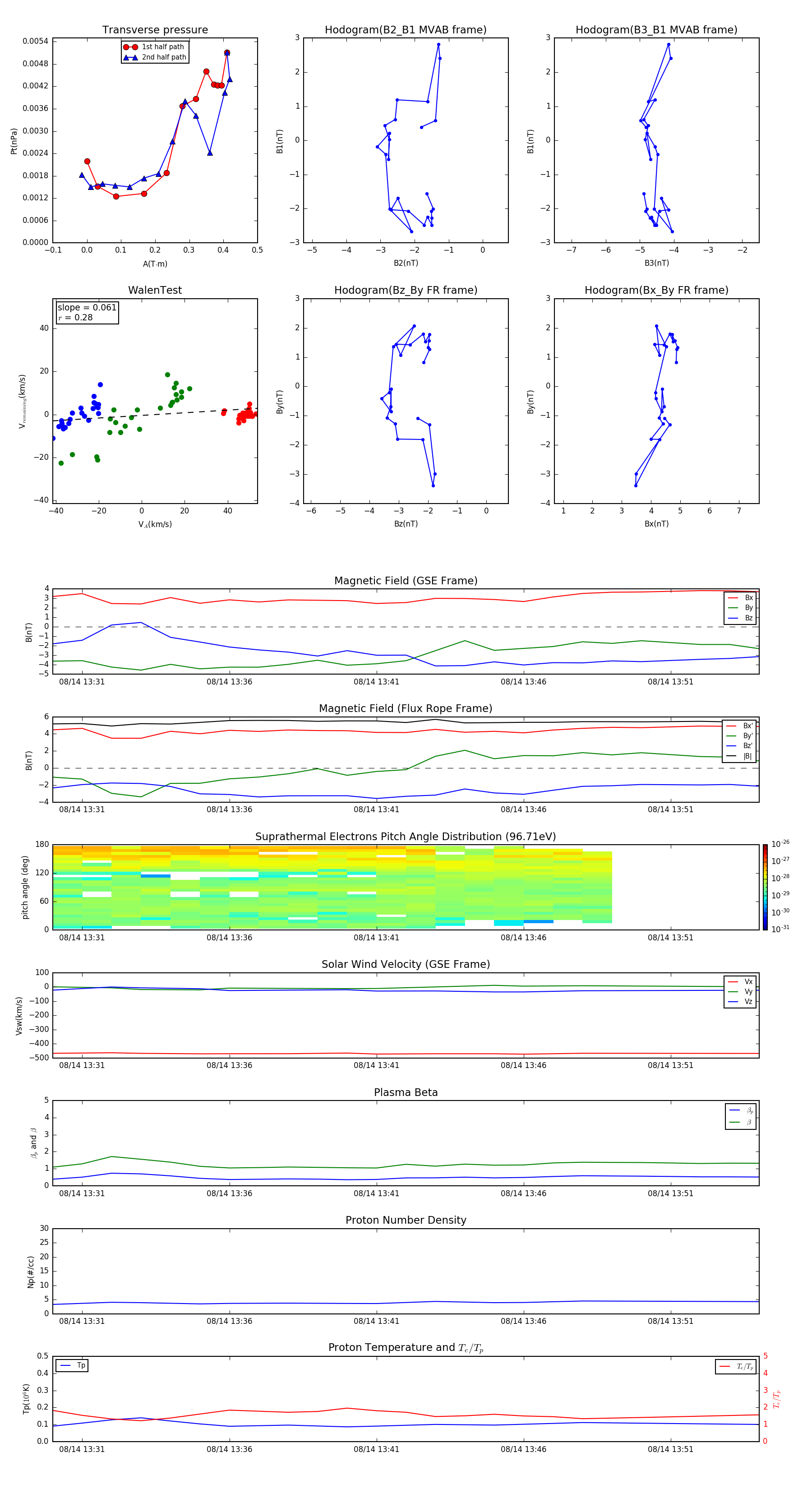
Task: Select the β entry in Plasma Beta legend
Action: [x=741, y=1123]
